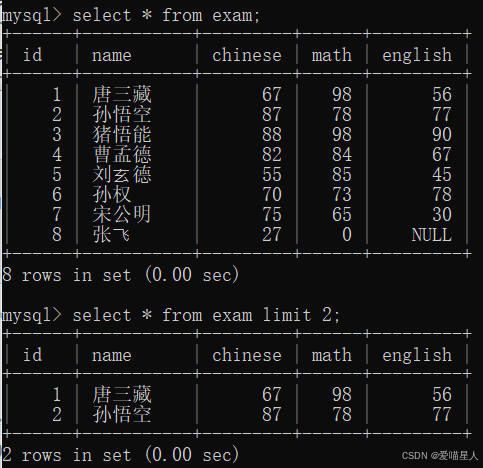Viewport: 483px width, 468px height.
Task: Click the "select * from exam limit 2;" command
Action: pos(206,315)
